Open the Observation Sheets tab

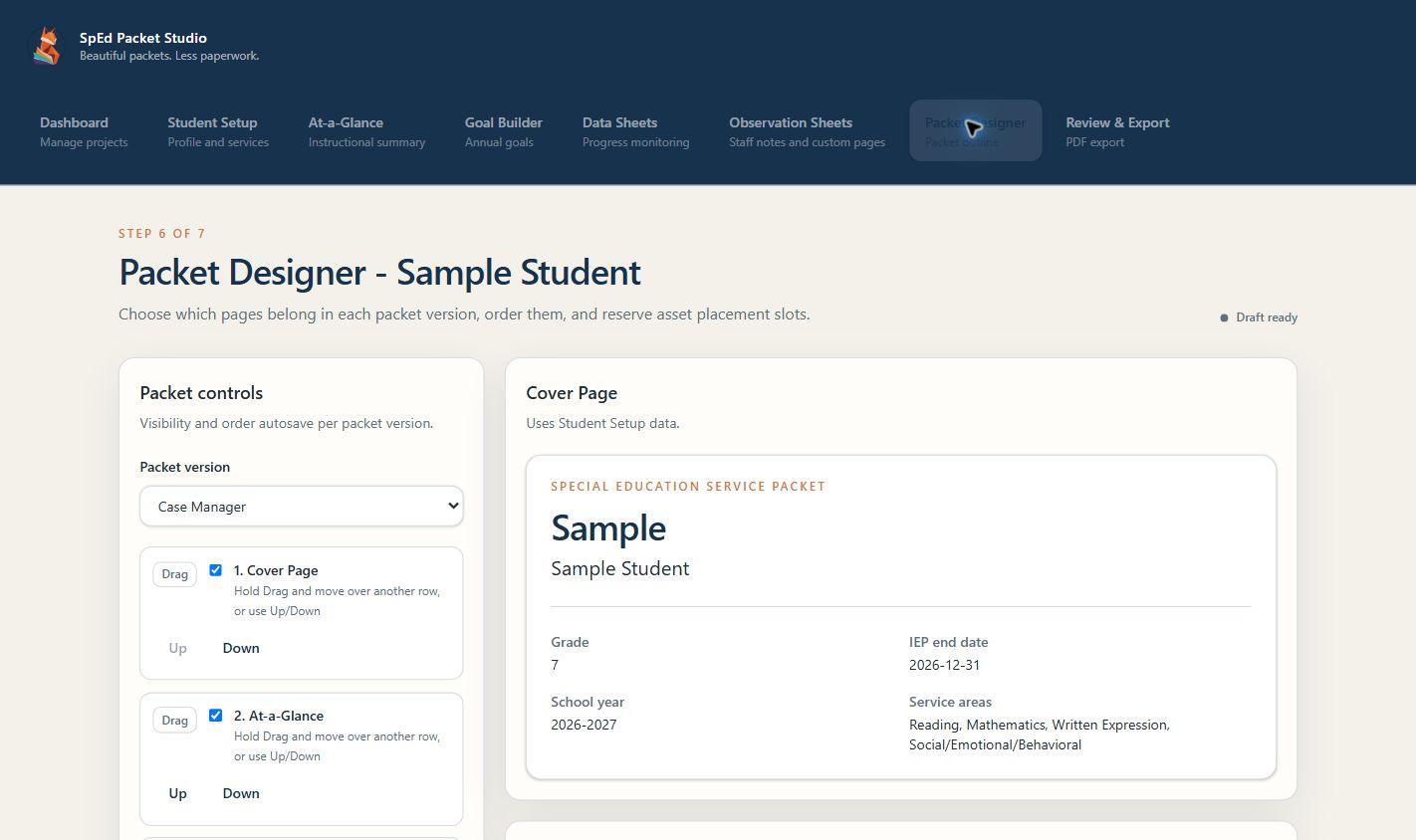(x=807, y=131)
